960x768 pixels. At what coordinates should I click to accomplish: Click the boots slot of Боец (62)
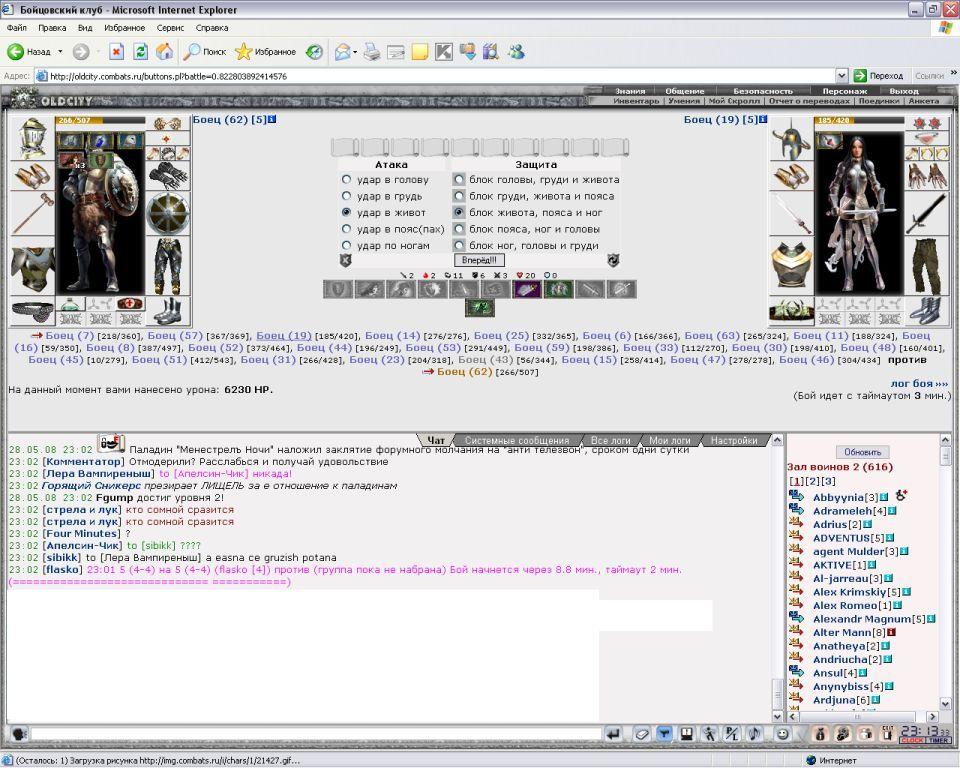(168, 311)
